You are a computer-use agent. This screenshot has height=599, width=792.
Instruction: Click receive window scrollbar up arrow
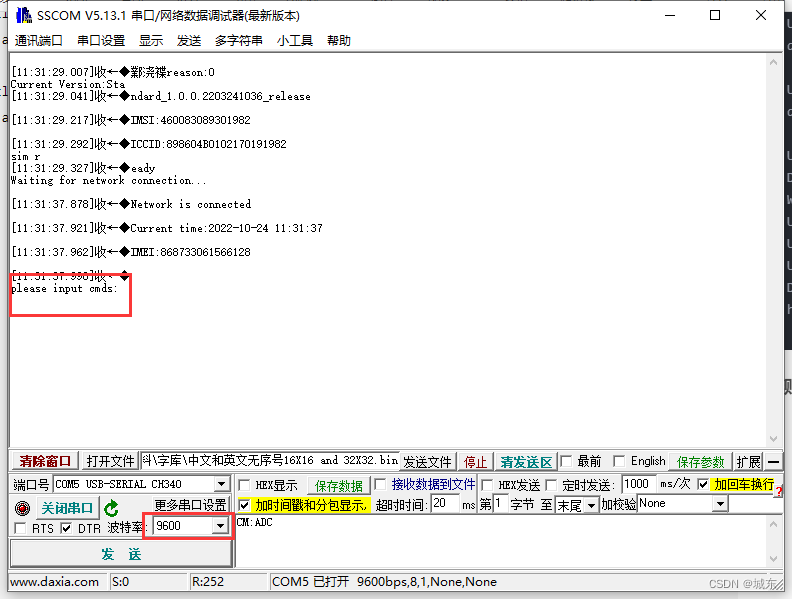point(773,62)
